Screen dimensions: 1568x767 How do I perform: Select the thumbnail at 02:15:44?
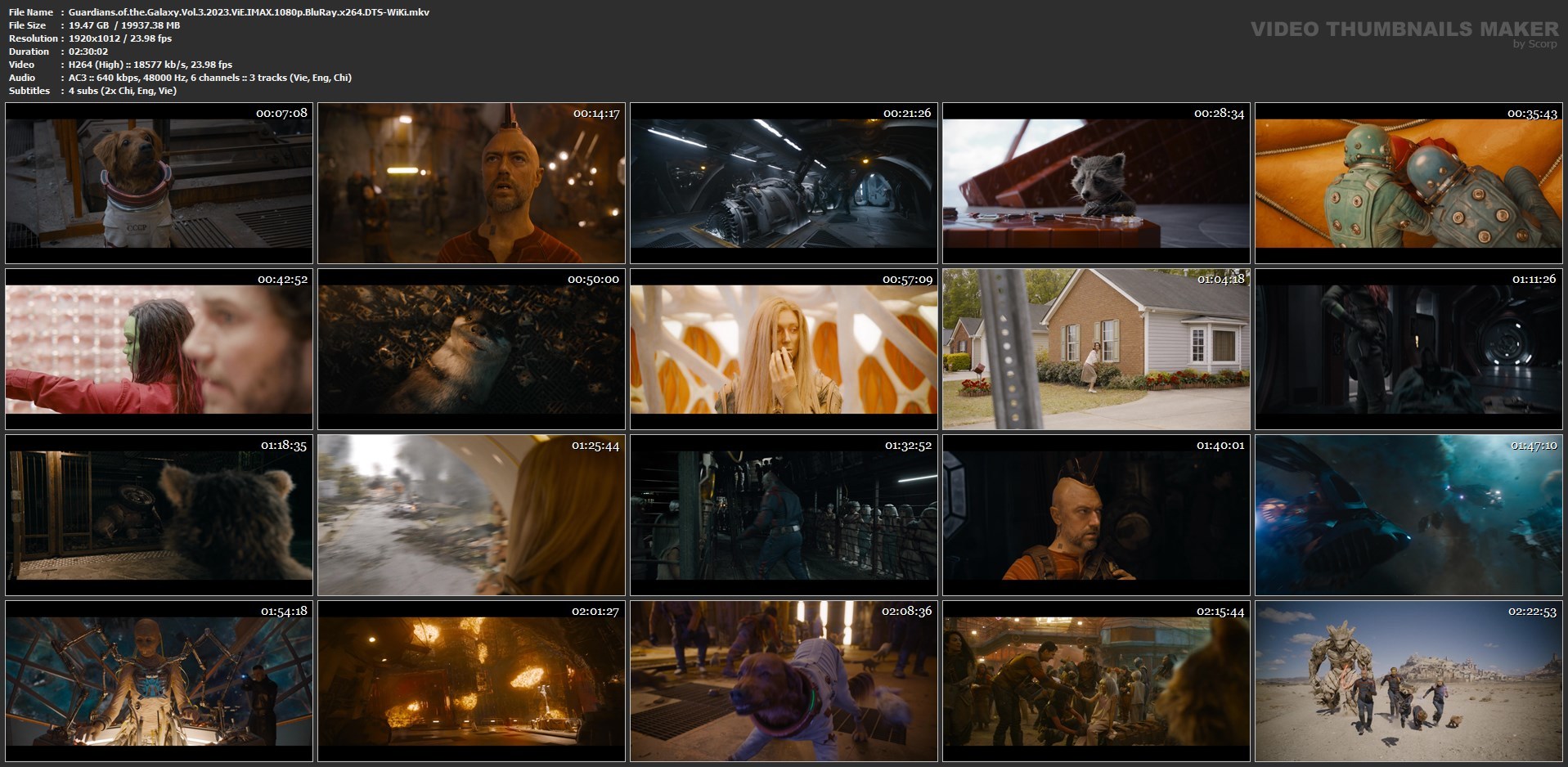(x=1096, y=681)
